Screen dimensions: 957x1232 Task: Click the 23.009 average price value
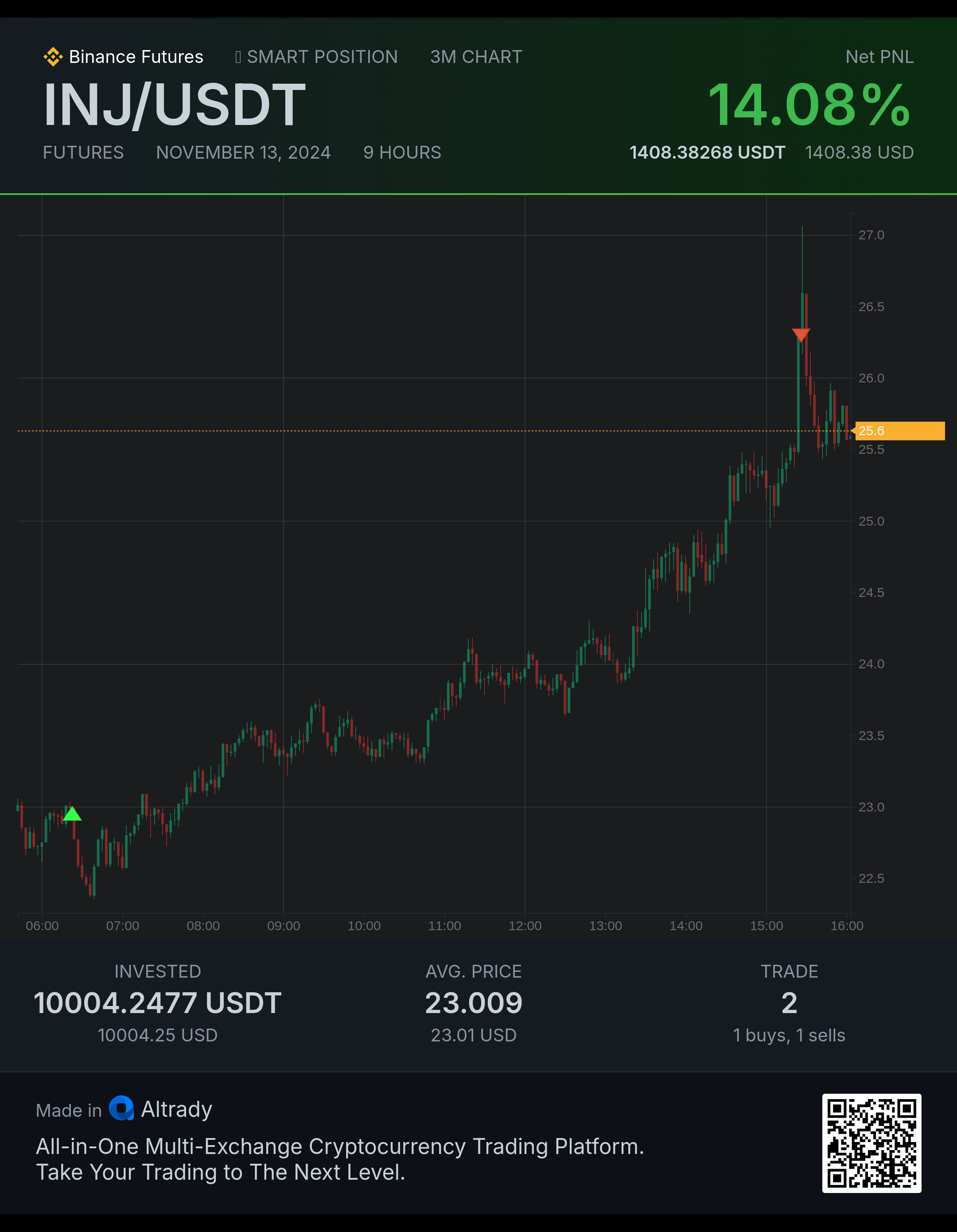point(474,1003)
